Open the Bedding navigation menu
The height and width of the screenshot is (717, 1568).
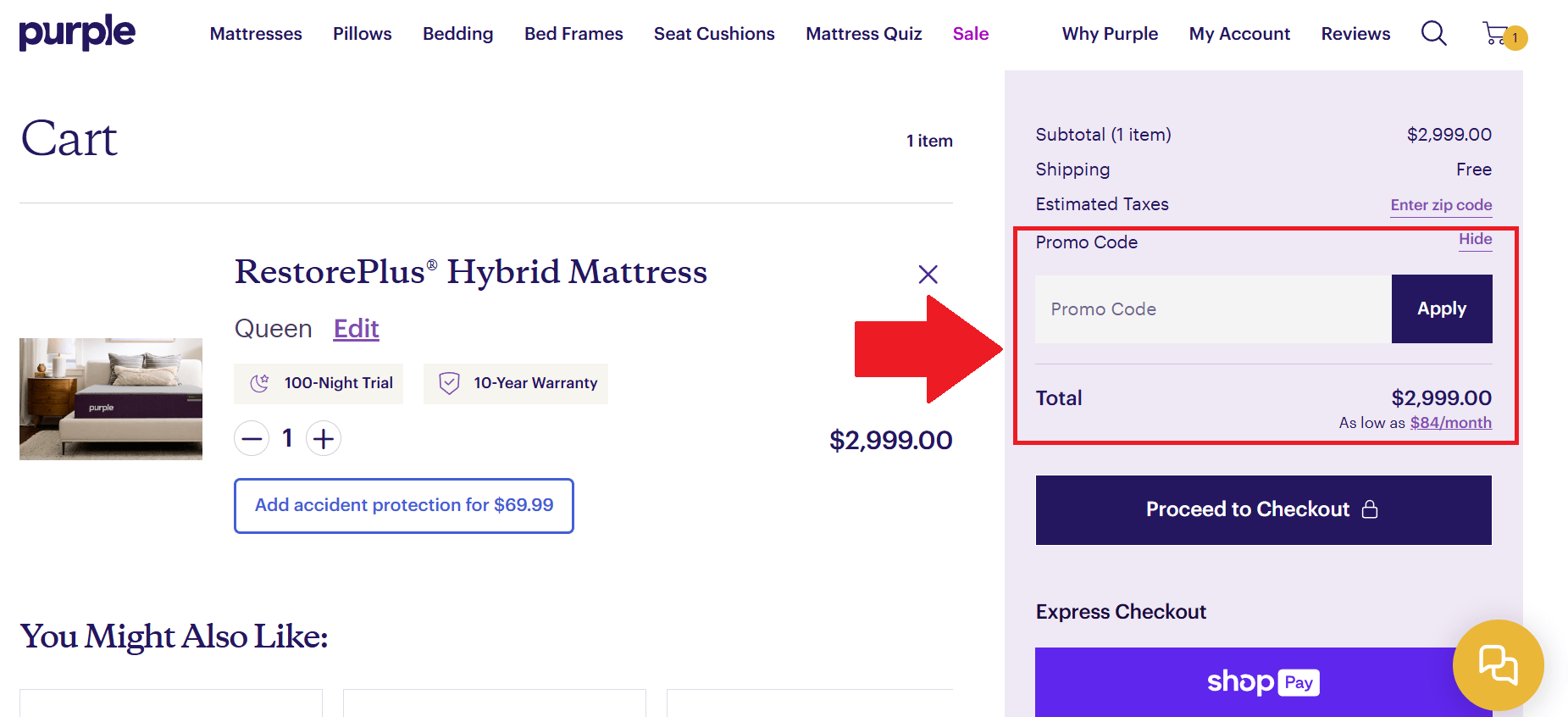[x=457, y=34]
